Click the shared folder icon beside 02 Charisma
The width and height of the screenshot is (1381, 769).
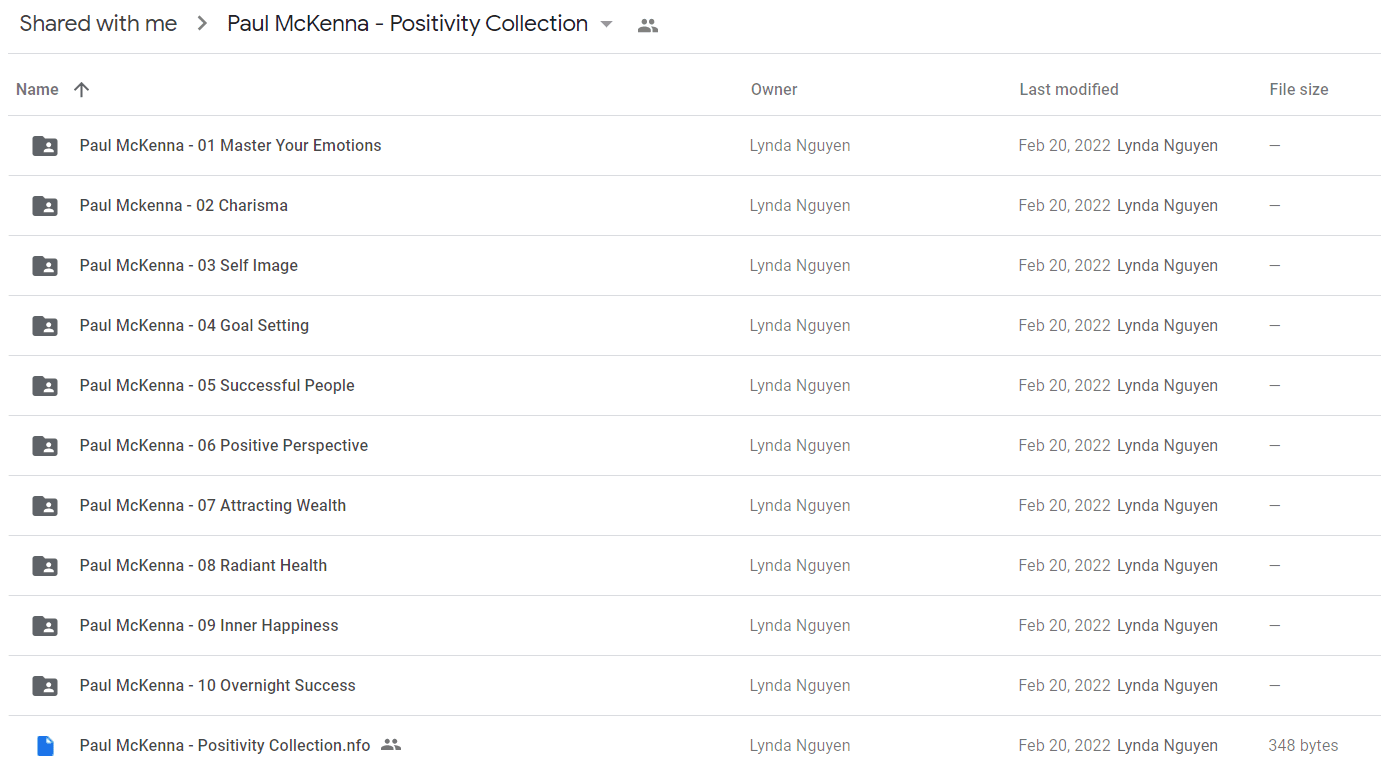click(x=45, y=206)
